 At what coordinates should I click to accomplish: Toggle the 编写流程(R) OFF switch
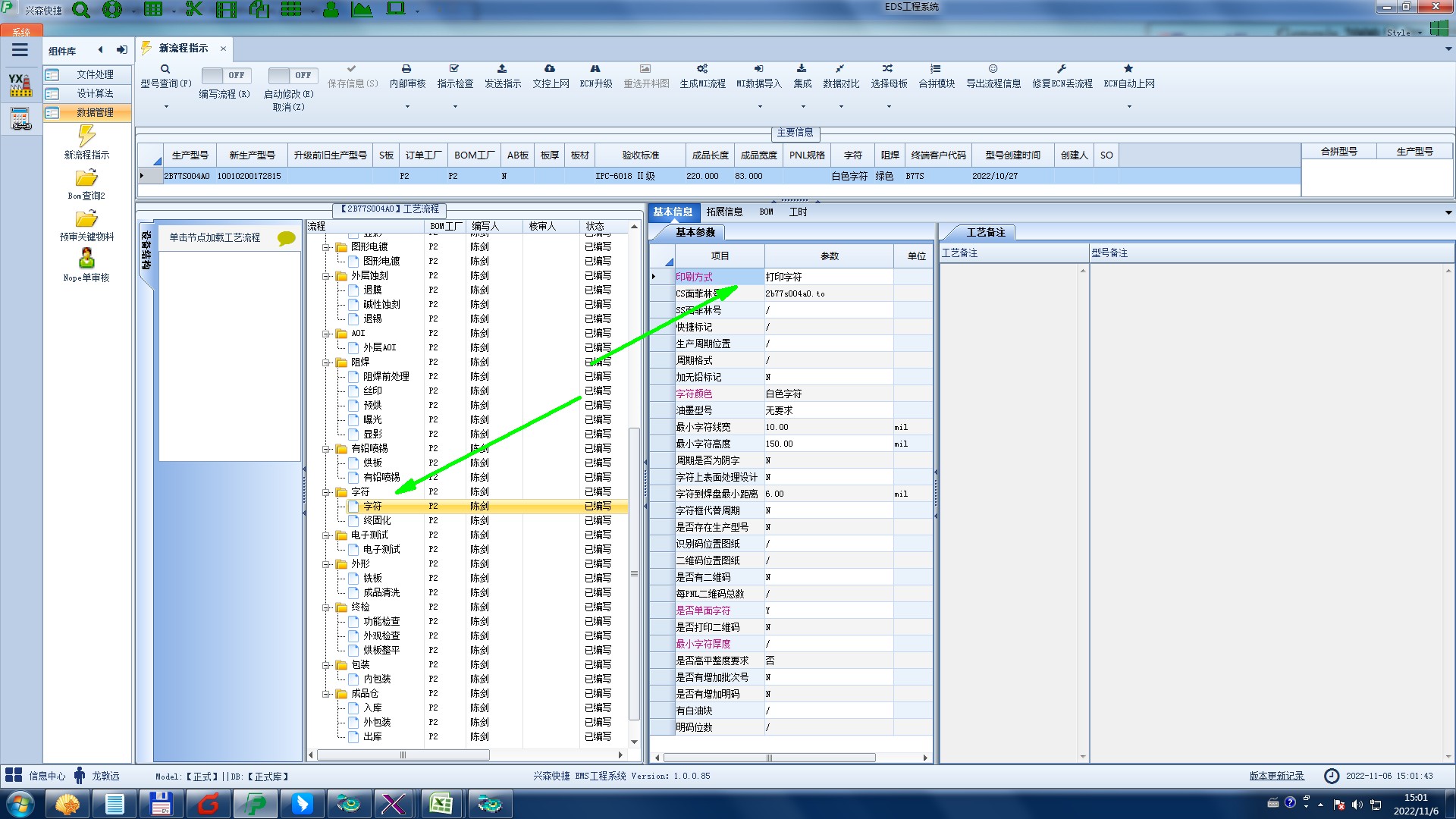tap(225, 75)
